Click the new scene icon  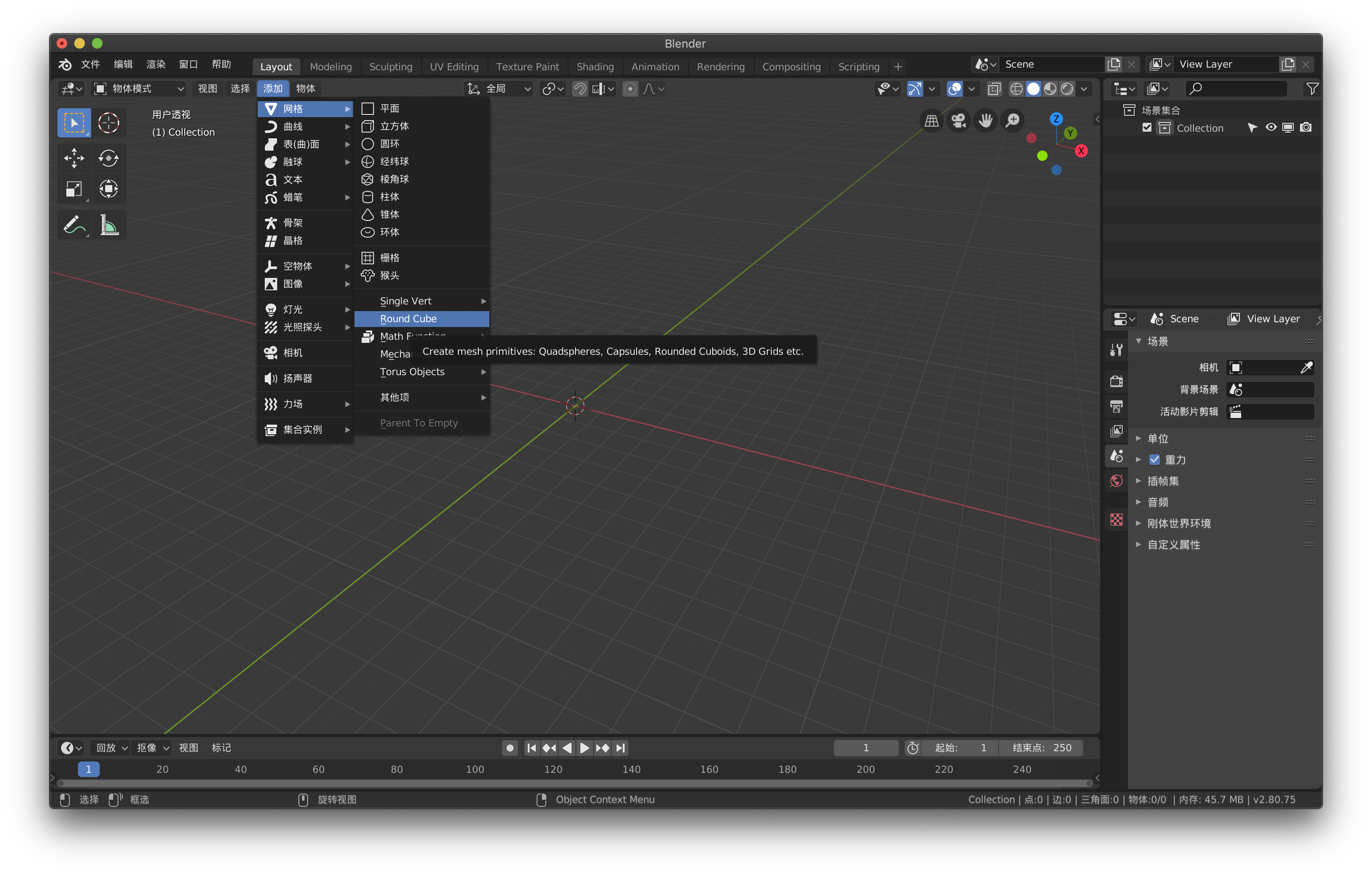point(1114,65)
